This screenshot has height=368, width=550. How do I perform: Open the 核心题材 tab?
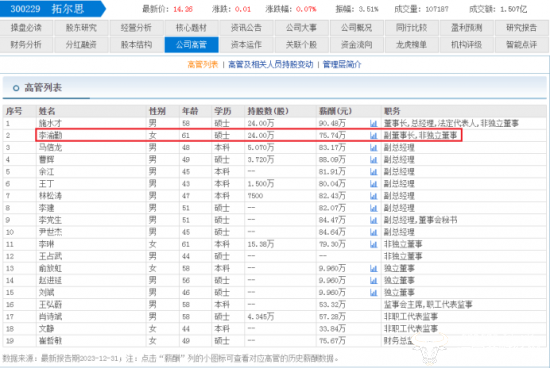192,28
